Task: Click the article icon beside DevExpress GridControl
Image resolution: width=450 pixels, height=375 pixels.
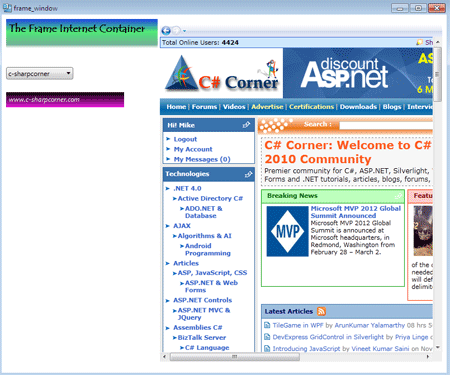Action: point(267,337)
